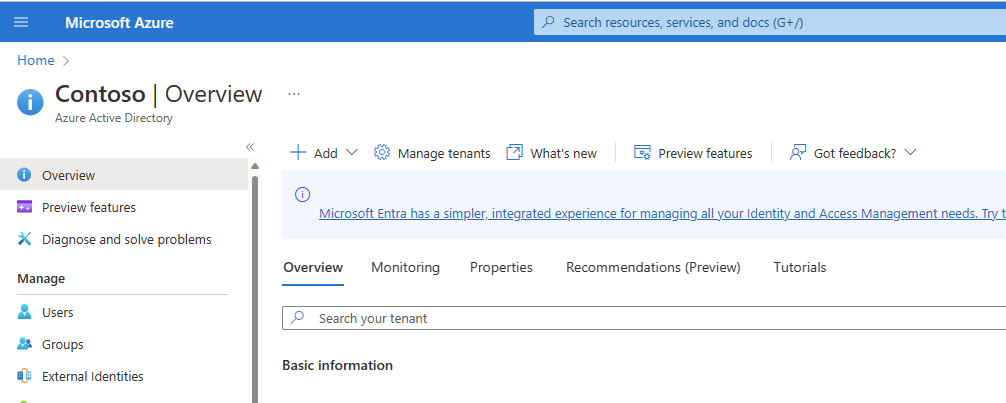Open Diagnose and solve problems

click(124, 239)
